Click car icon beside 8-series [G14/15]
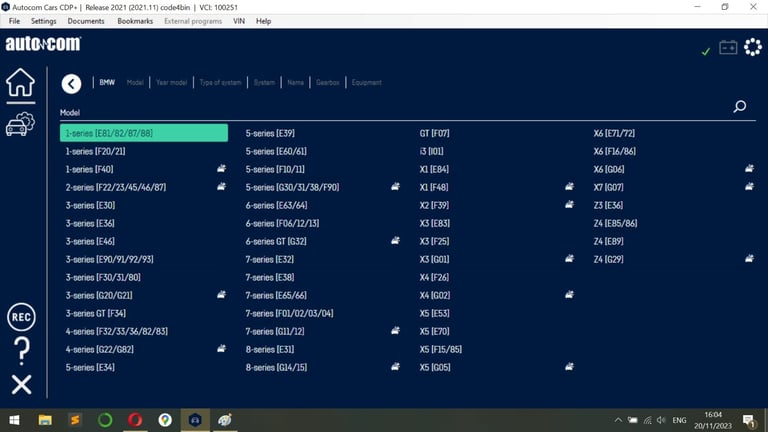768x432 pixels. (395, 366)
